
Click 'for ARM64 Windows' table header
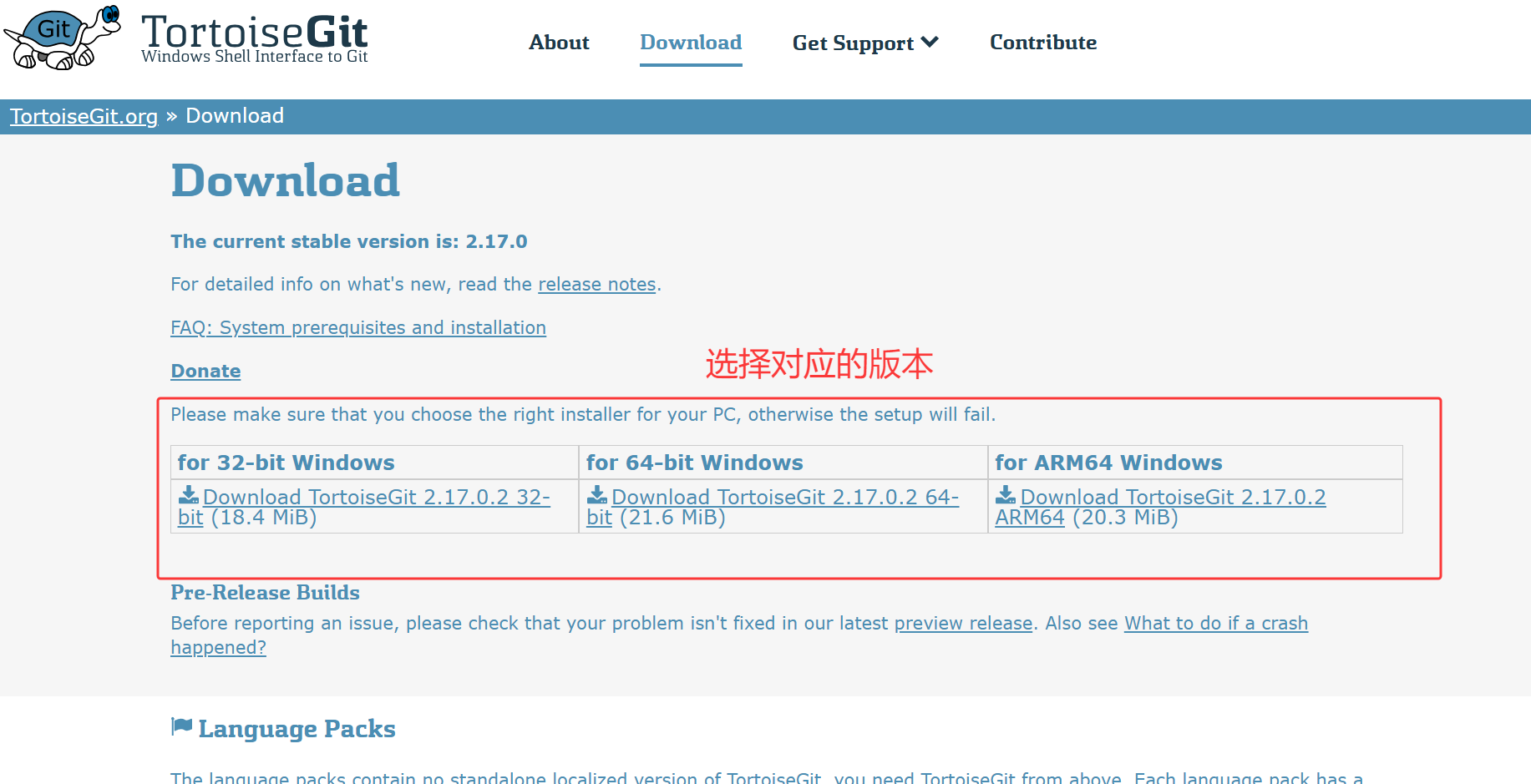pos(1108,463)
